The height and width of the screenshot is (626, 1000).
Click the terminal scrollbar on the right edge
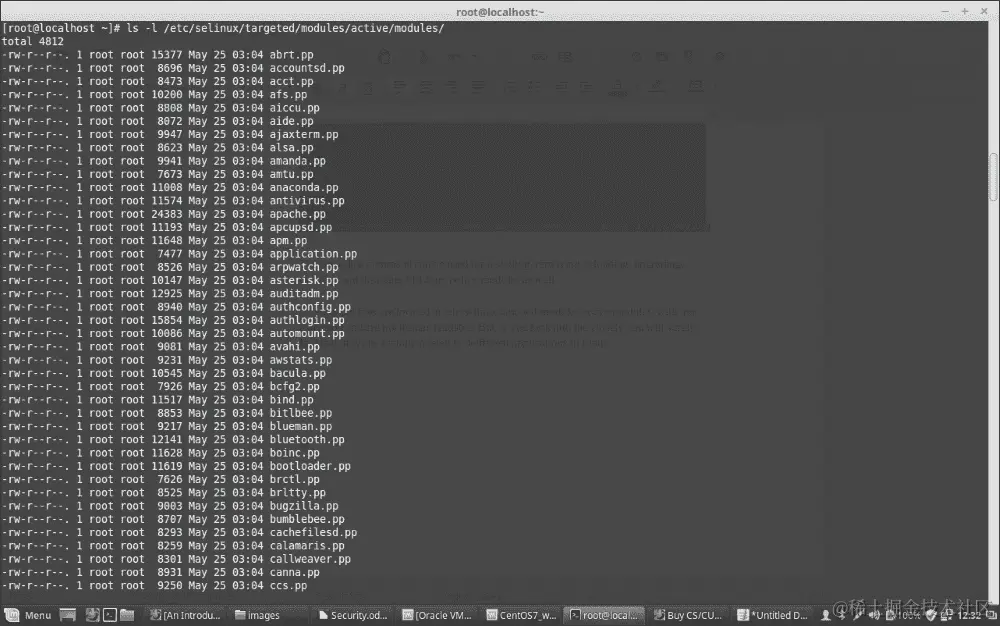993,170
